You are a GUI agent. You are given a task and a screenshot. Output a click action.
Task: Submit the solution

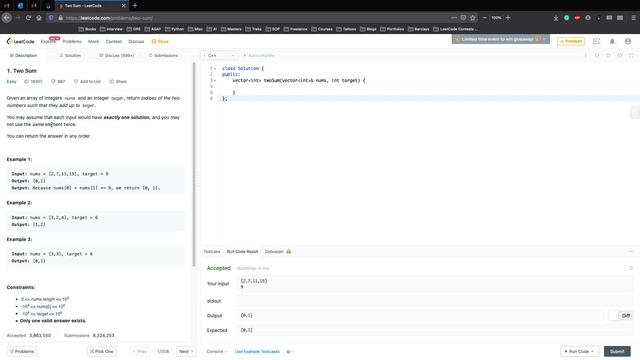(x=617, y=351)
